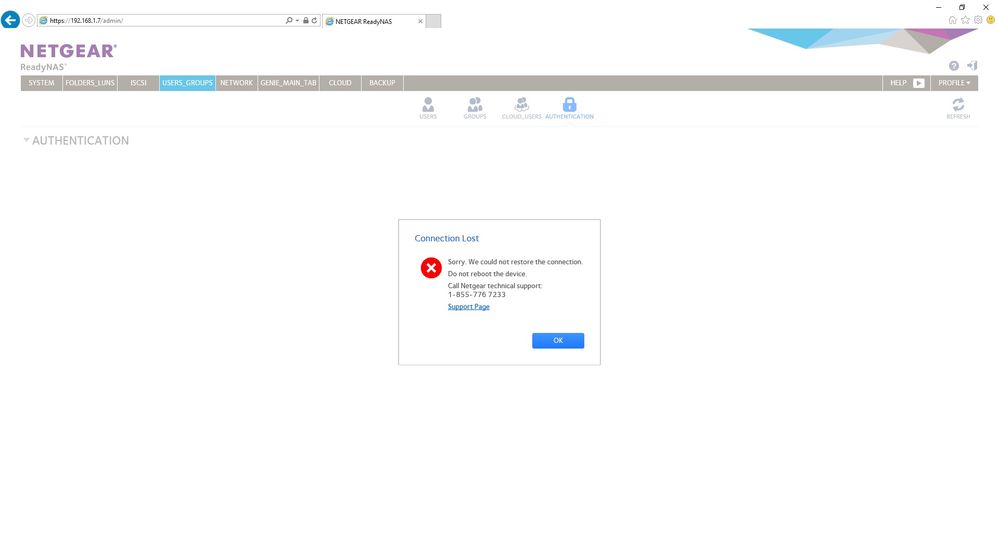The image size is (999, 541).
Task: Open the PROFILE dropdown menu
Action: tap(954, 83)
